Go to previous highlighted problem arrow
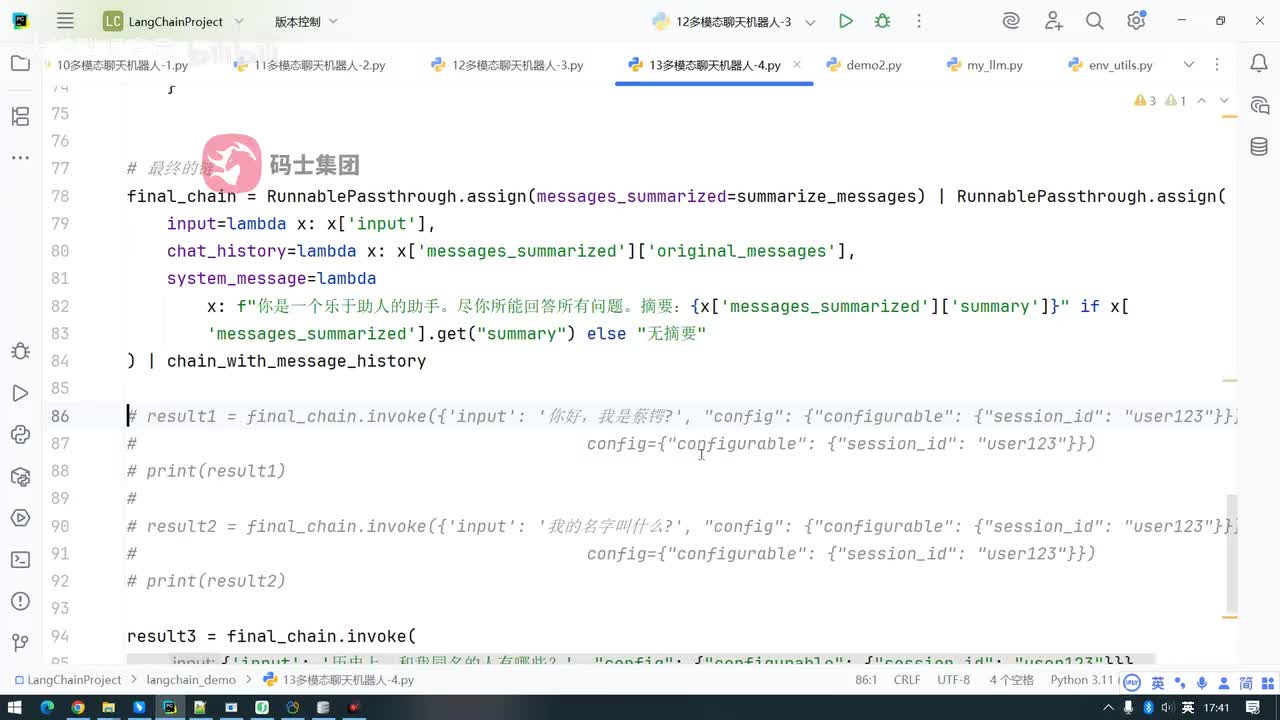This screenshot has width=1280, height=720. 1202,101
